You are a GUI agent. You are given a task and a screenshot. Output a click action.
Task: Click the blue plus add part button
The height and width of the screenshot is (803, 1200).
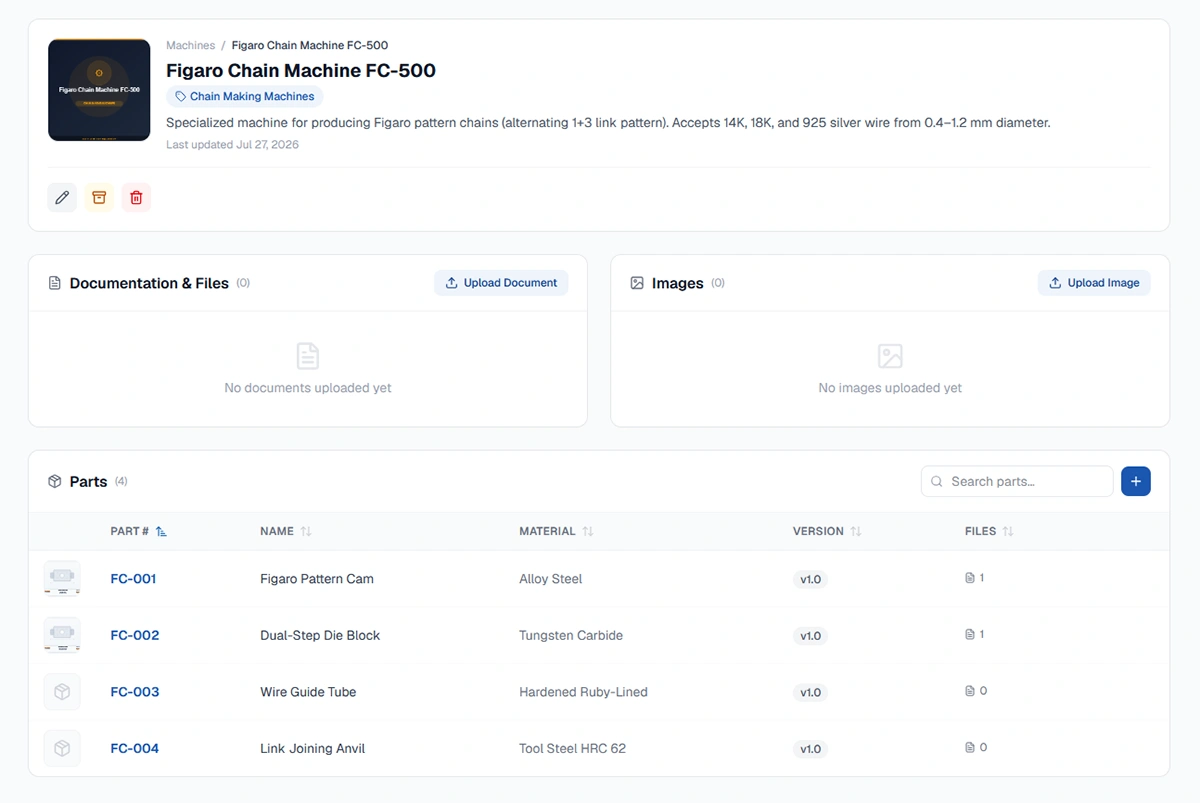click(x=1136, y=481)
